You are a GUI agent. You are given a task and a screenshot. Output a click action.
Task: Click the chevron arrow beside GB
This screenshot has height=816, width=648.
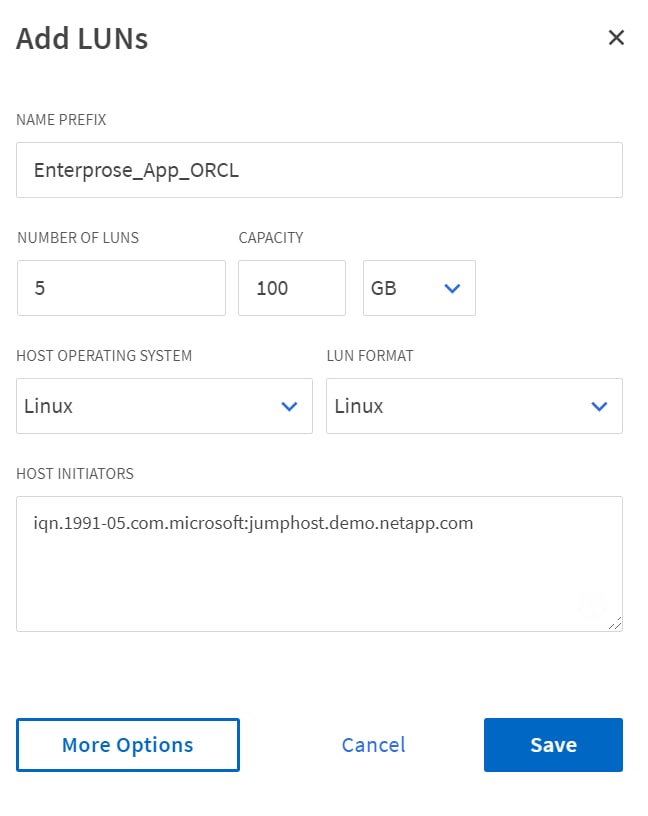coord(452,288)
